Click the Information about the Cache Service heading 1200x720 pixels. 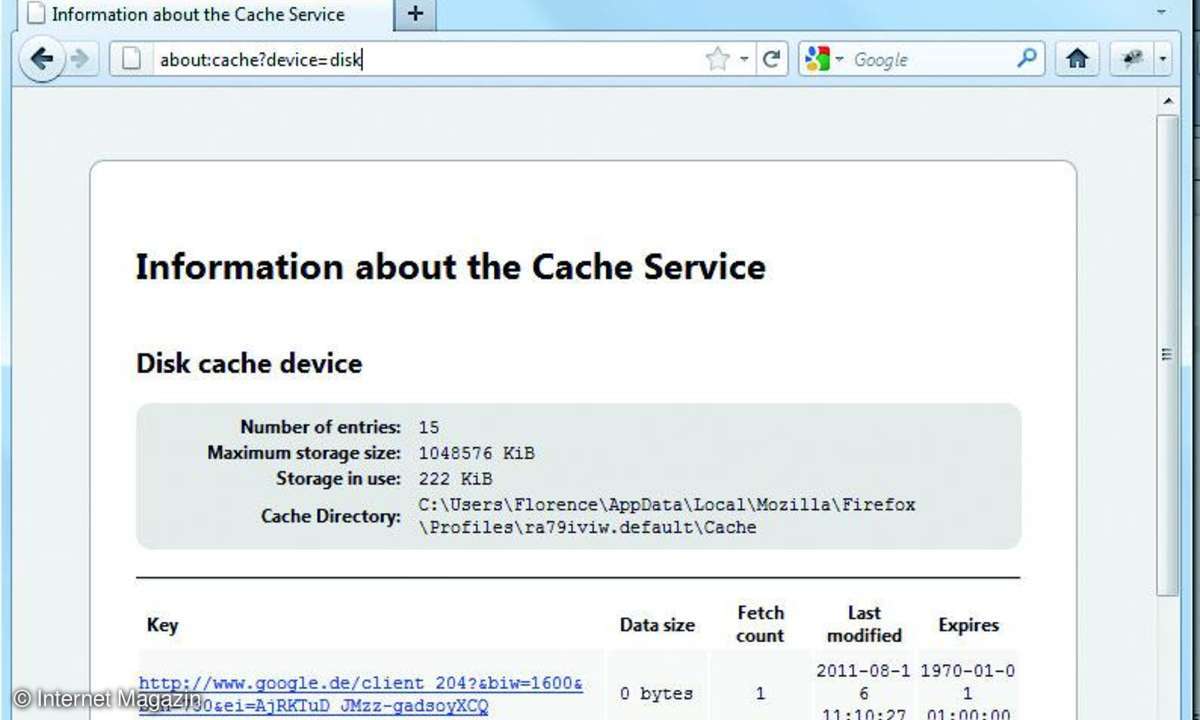point(451,267)
